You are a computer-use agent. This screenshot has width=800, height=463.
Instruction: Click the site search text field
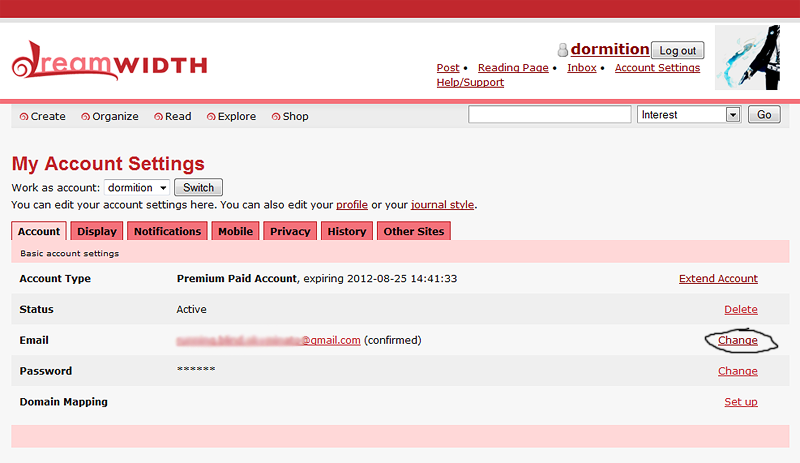(x=549, y=115)
